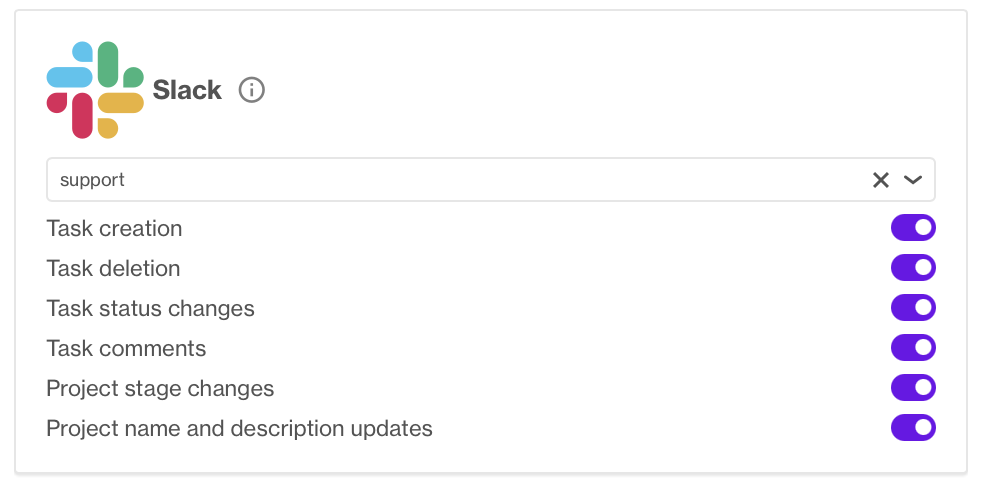Click the selected 'support' value text
The height and width of the screenshot is (496, 984).
[92, 180]
